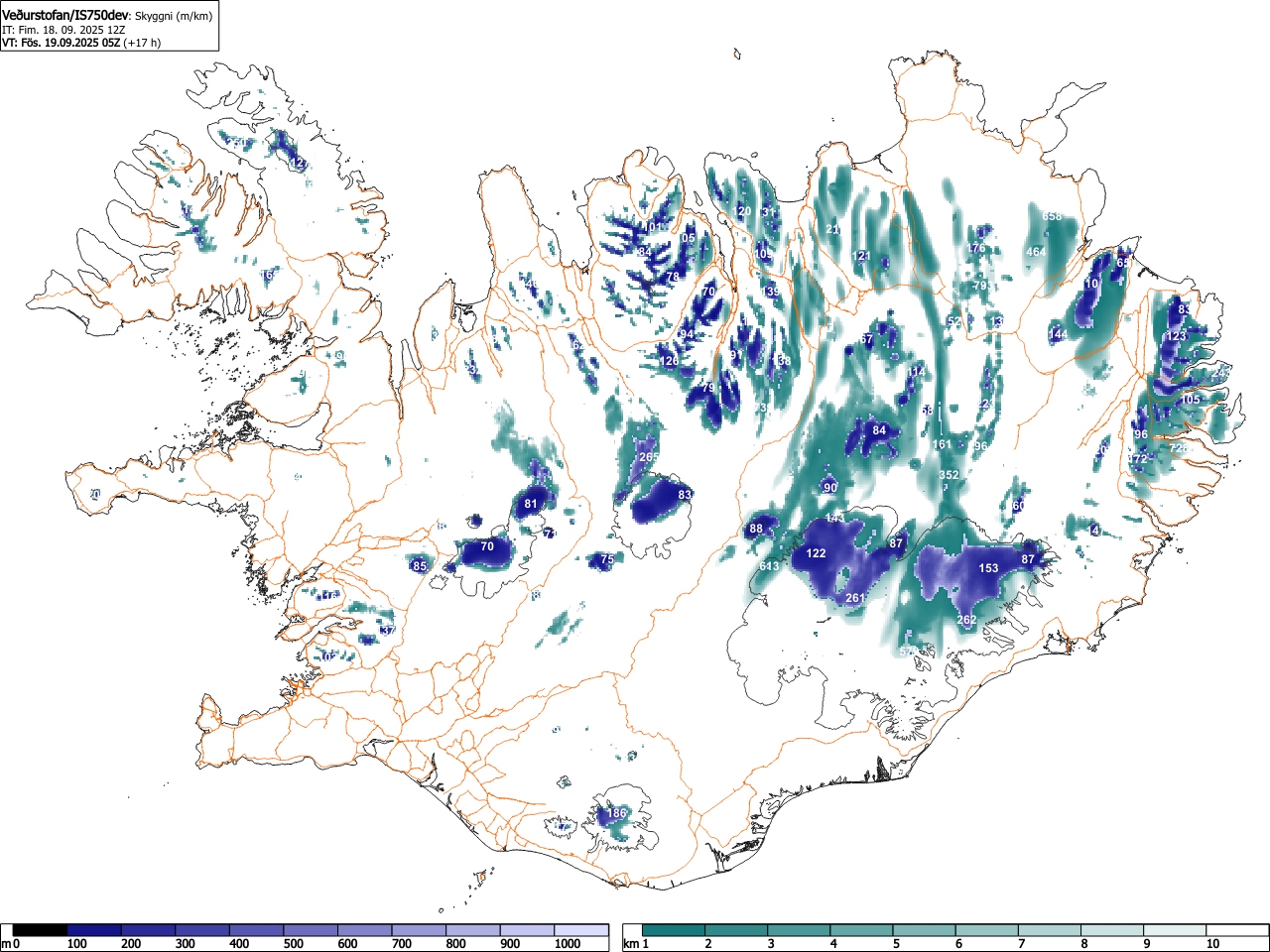Click the Veðurstofan/IS750dev title text
Viewport: 1270px width, 952px height.
pyautogui.click(x=65, y=15)
